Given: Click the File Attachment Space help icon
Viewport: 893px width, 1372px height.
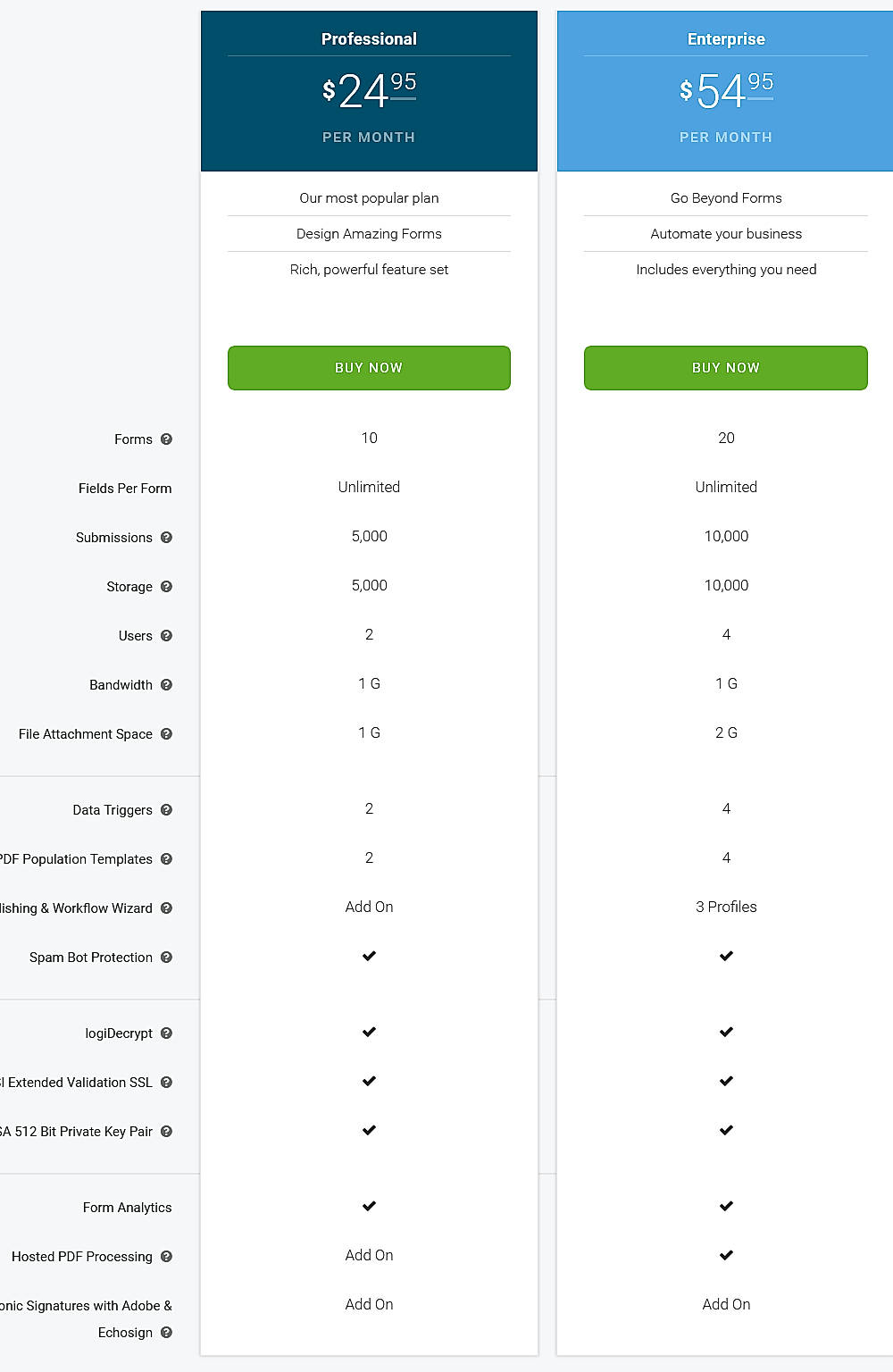Looking at the screenshot, I should [166, 733].
